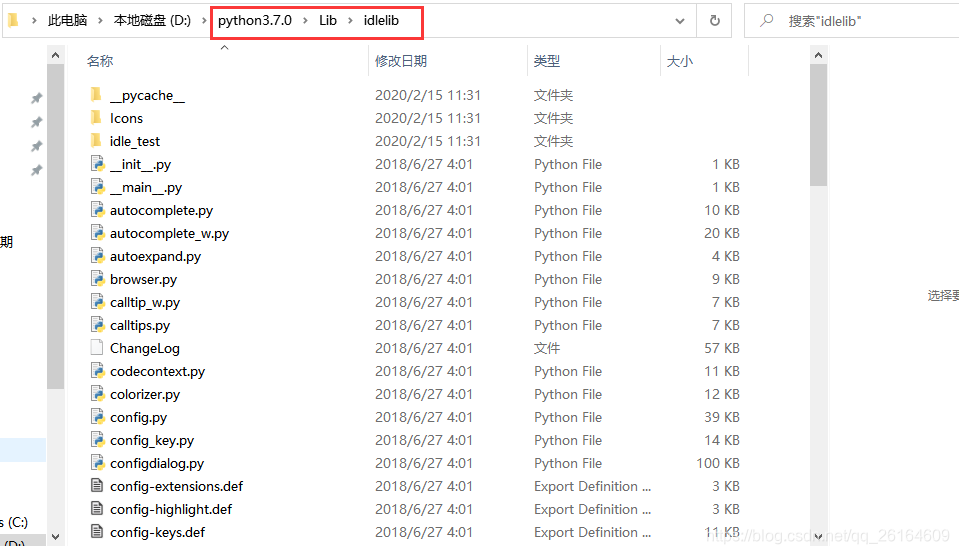Click the third quick access pin icon
Screen dimensions: 959x554
tap(37, 146)
